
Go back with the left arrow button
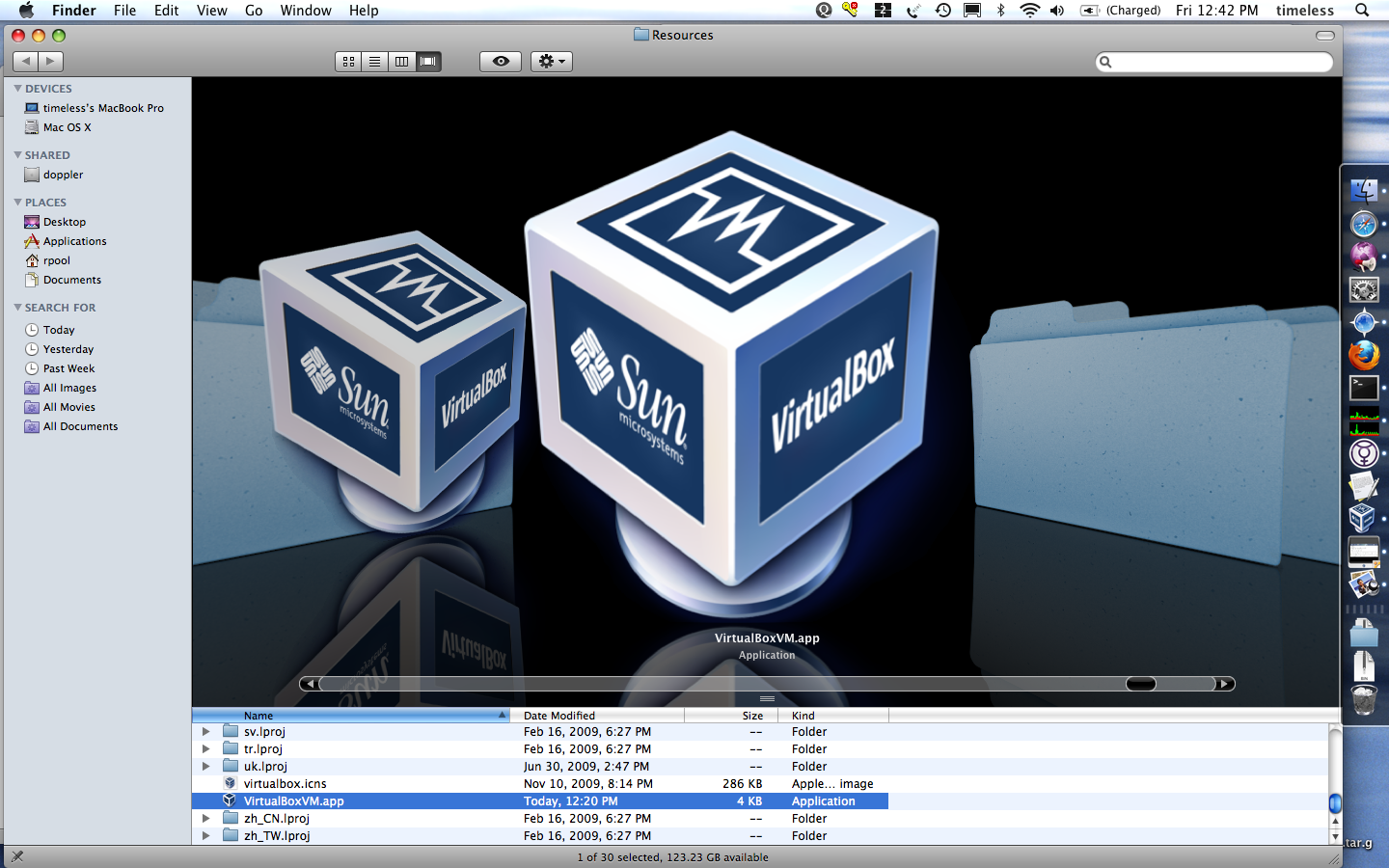pyautogui.click(x=26, y=62)
